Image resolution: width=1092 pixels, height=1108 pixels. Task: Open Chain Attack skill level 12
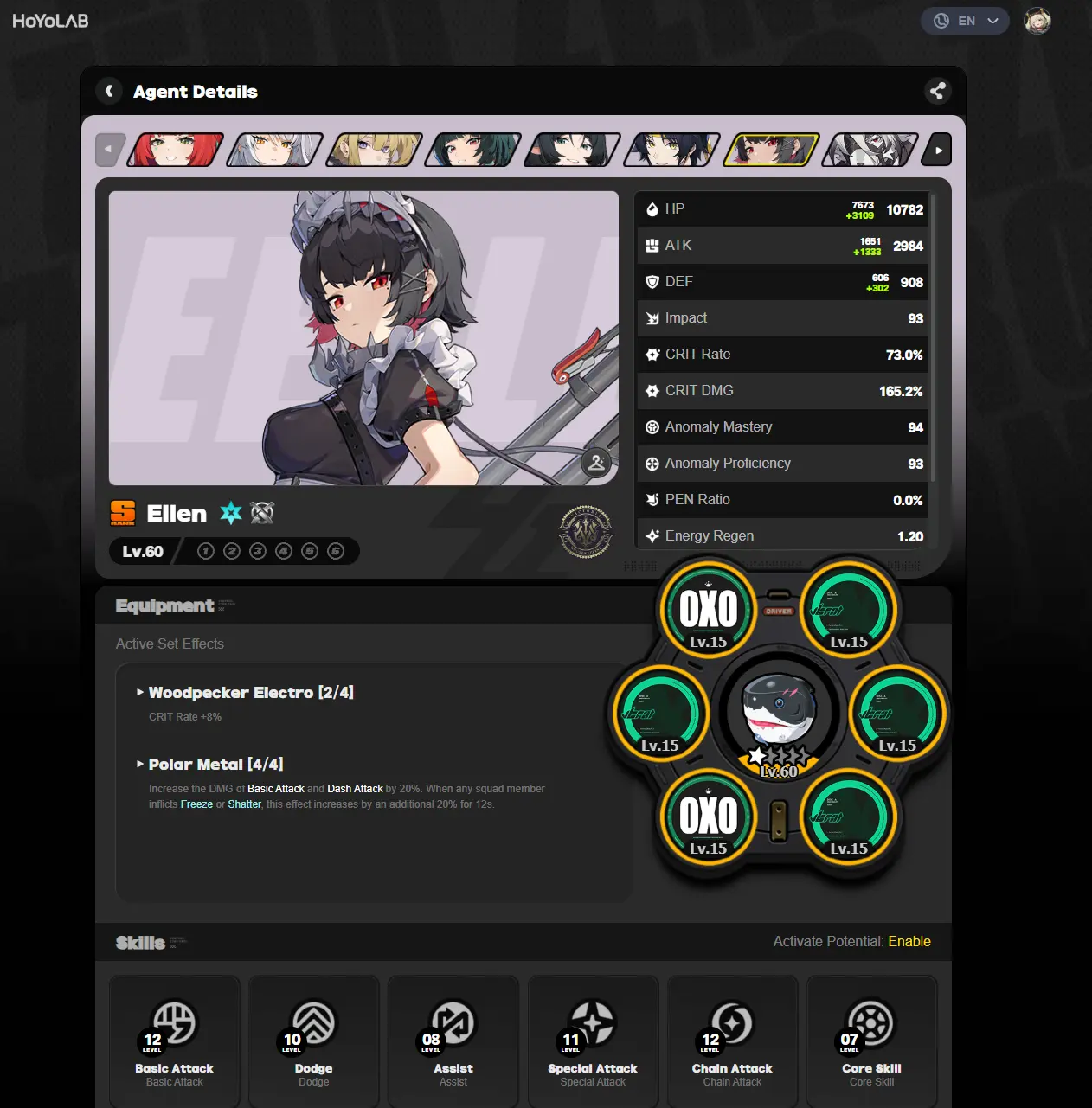coord(732,1042)
